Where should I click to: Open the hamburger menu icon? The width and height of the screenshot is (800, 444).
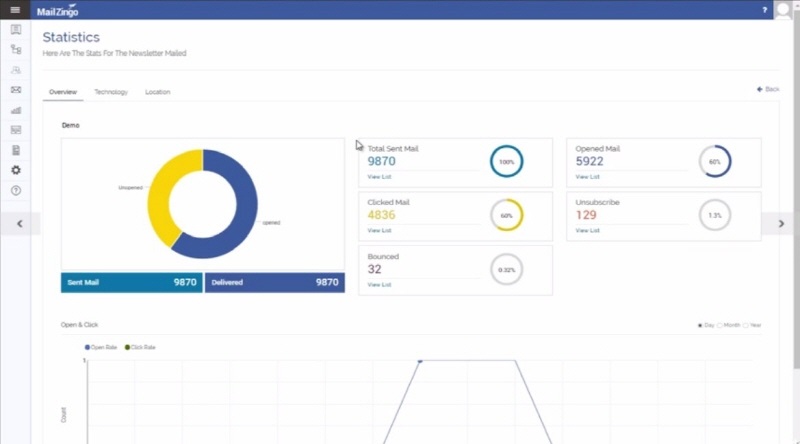click(x=15, y=10)
